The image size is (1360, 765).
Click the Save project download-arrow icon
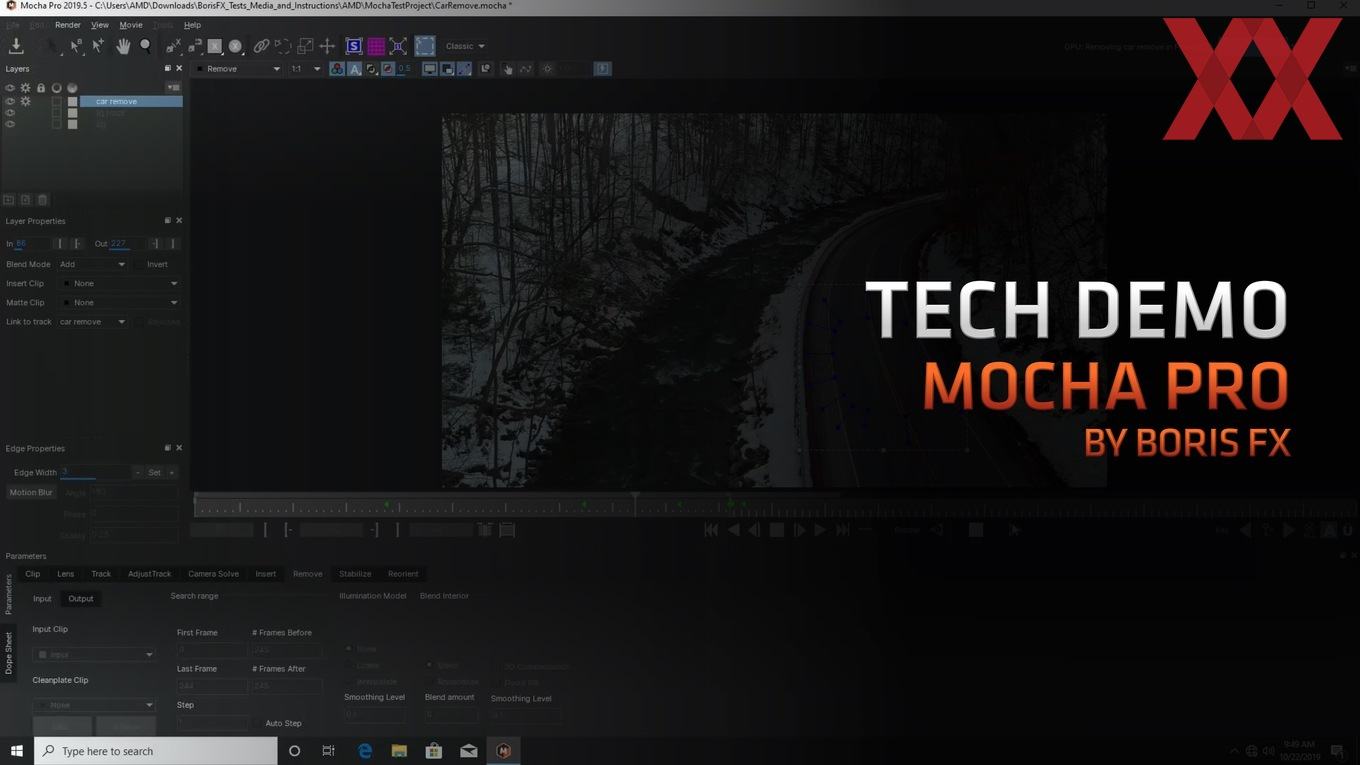pos(16,45)
